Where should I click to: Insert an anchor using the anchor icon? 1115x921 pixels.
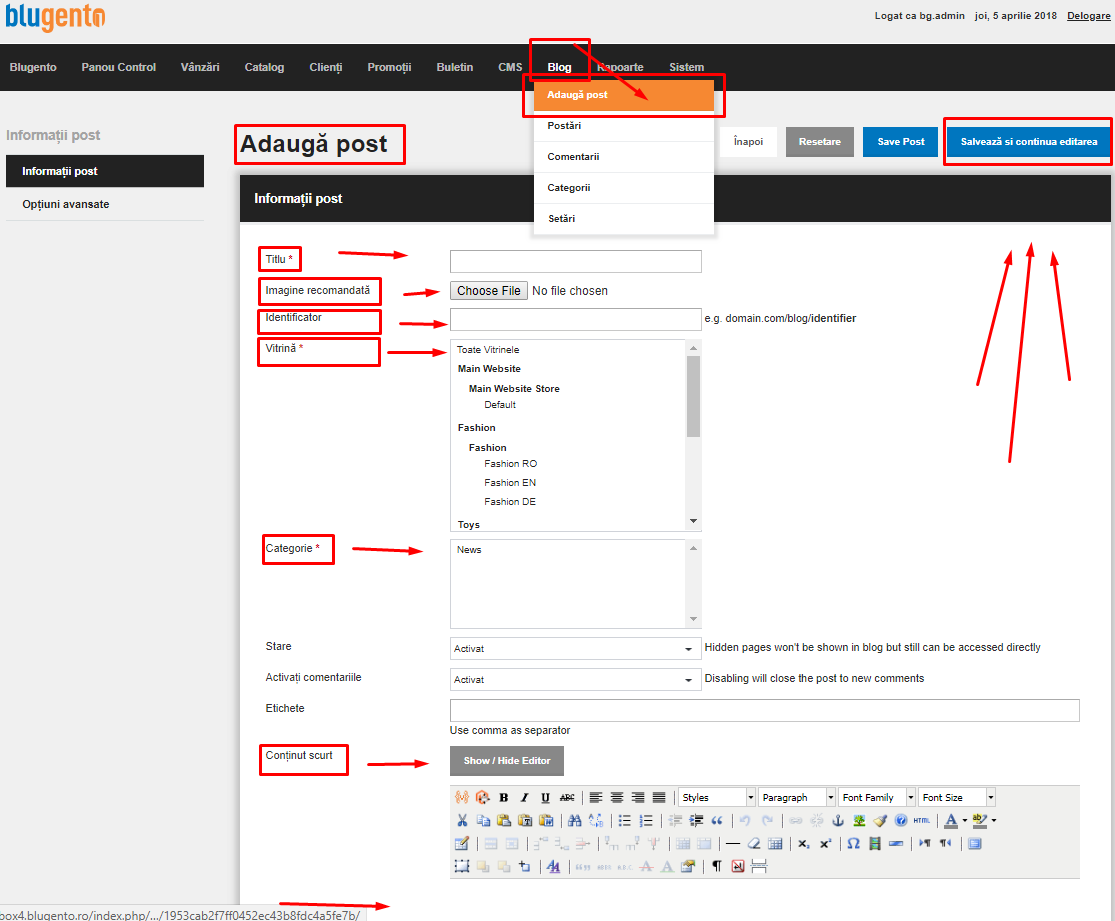click(838, 820)
